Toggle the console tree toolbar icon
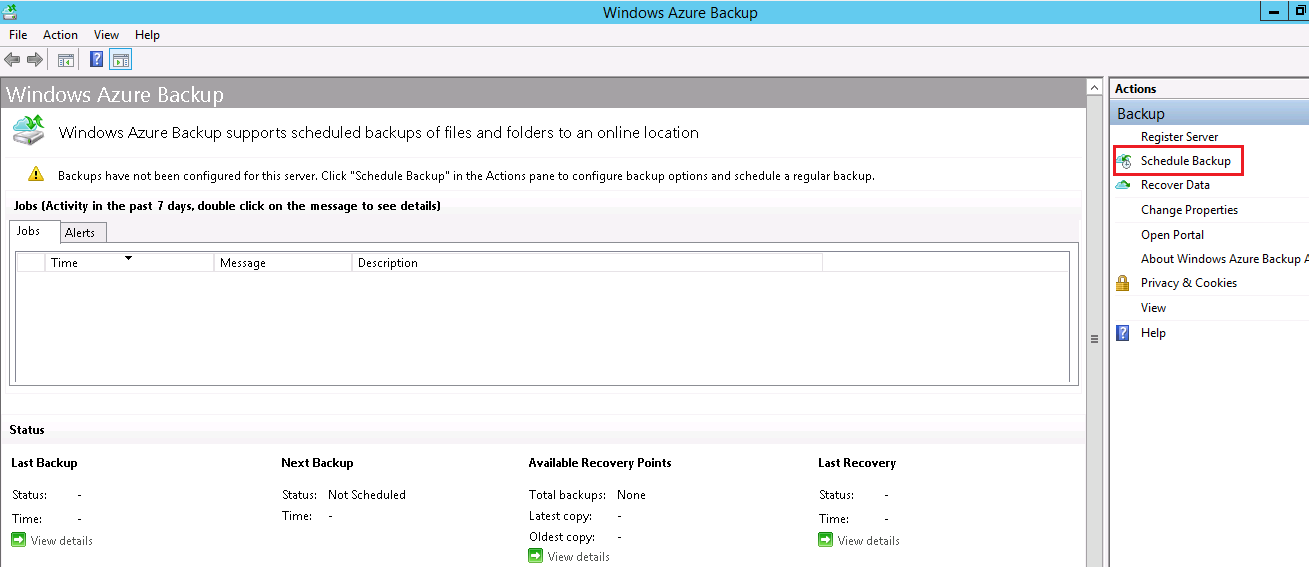The image size is (1309, 567). pos(65,60)
